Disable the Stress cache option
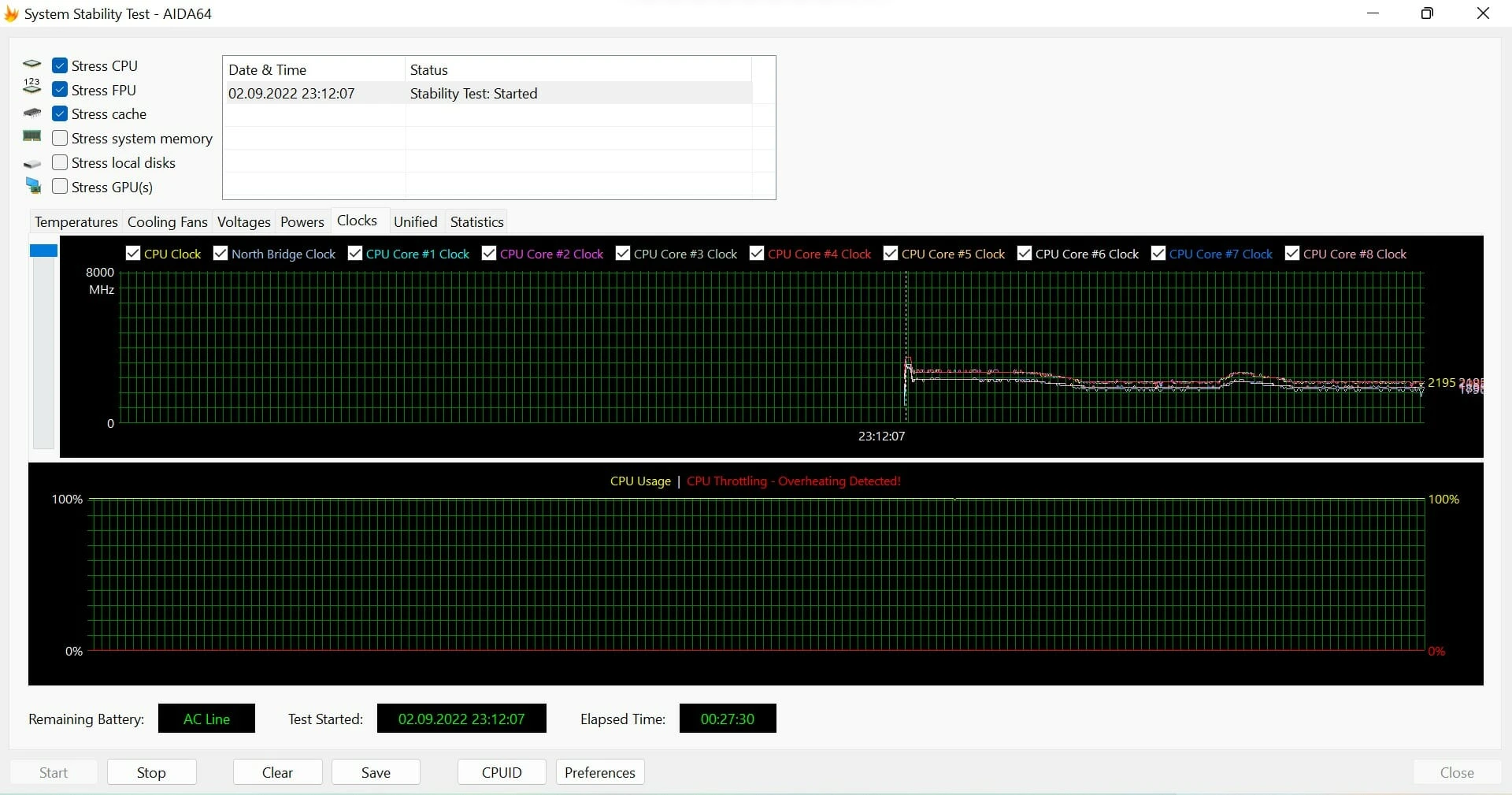This screenshot has height=795, width=1512. (x=60, y=113)
